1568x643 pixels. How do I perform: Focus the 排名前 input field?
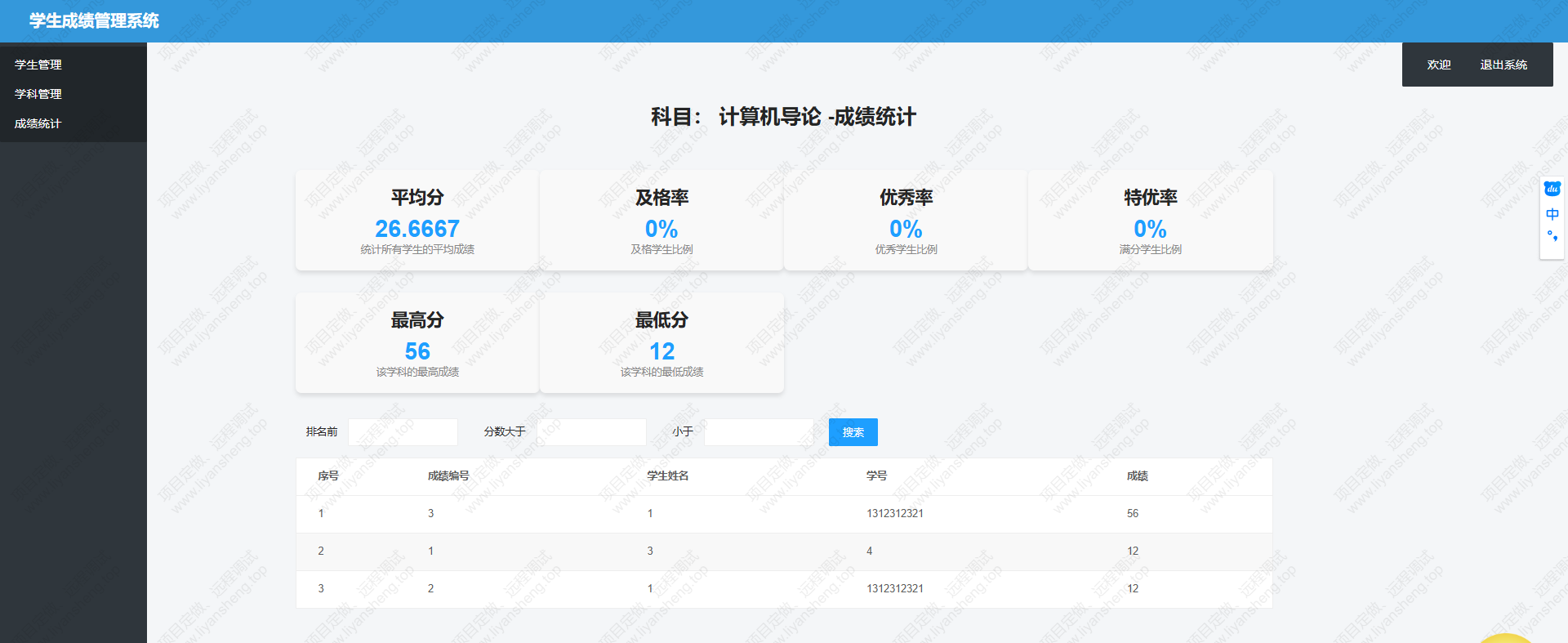pos(403,432)
